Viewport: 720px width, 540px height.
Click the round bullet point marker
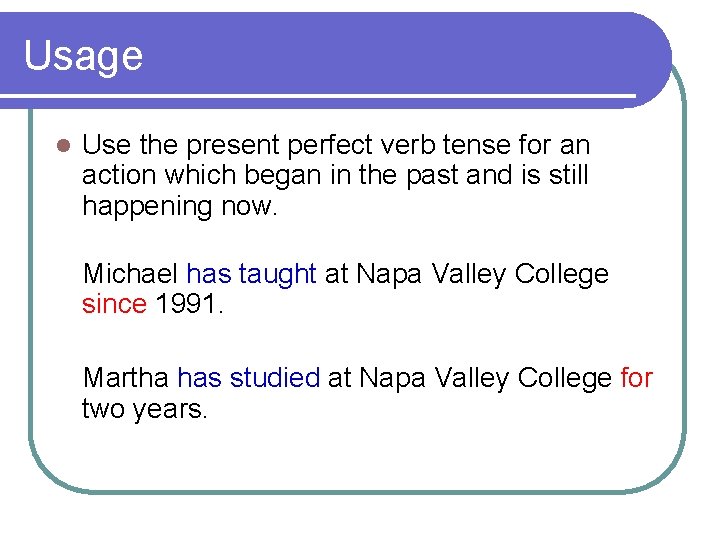click(60, 145)
